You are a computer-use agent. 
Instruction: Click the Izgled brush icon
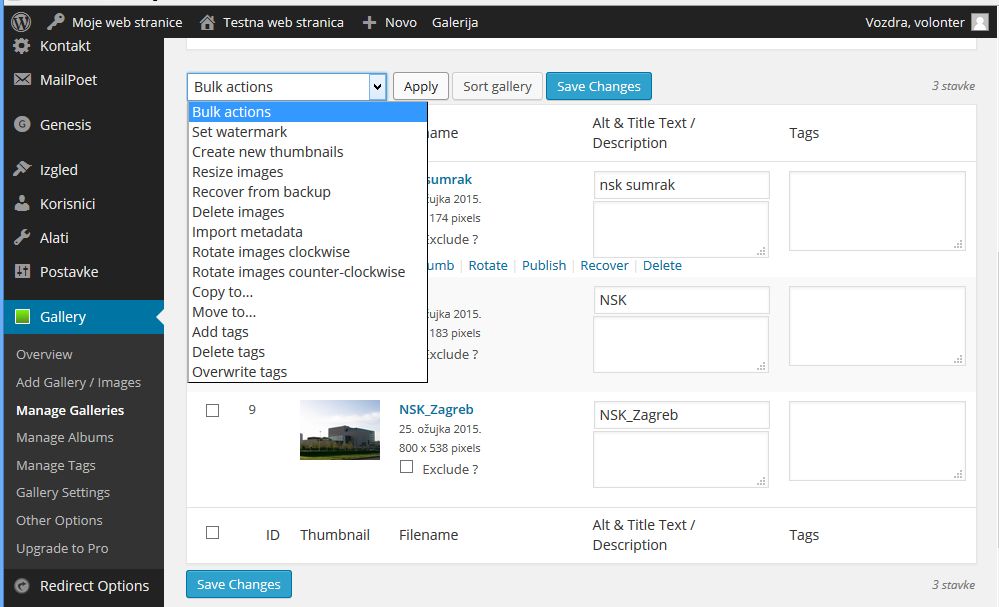pos(22,169)
